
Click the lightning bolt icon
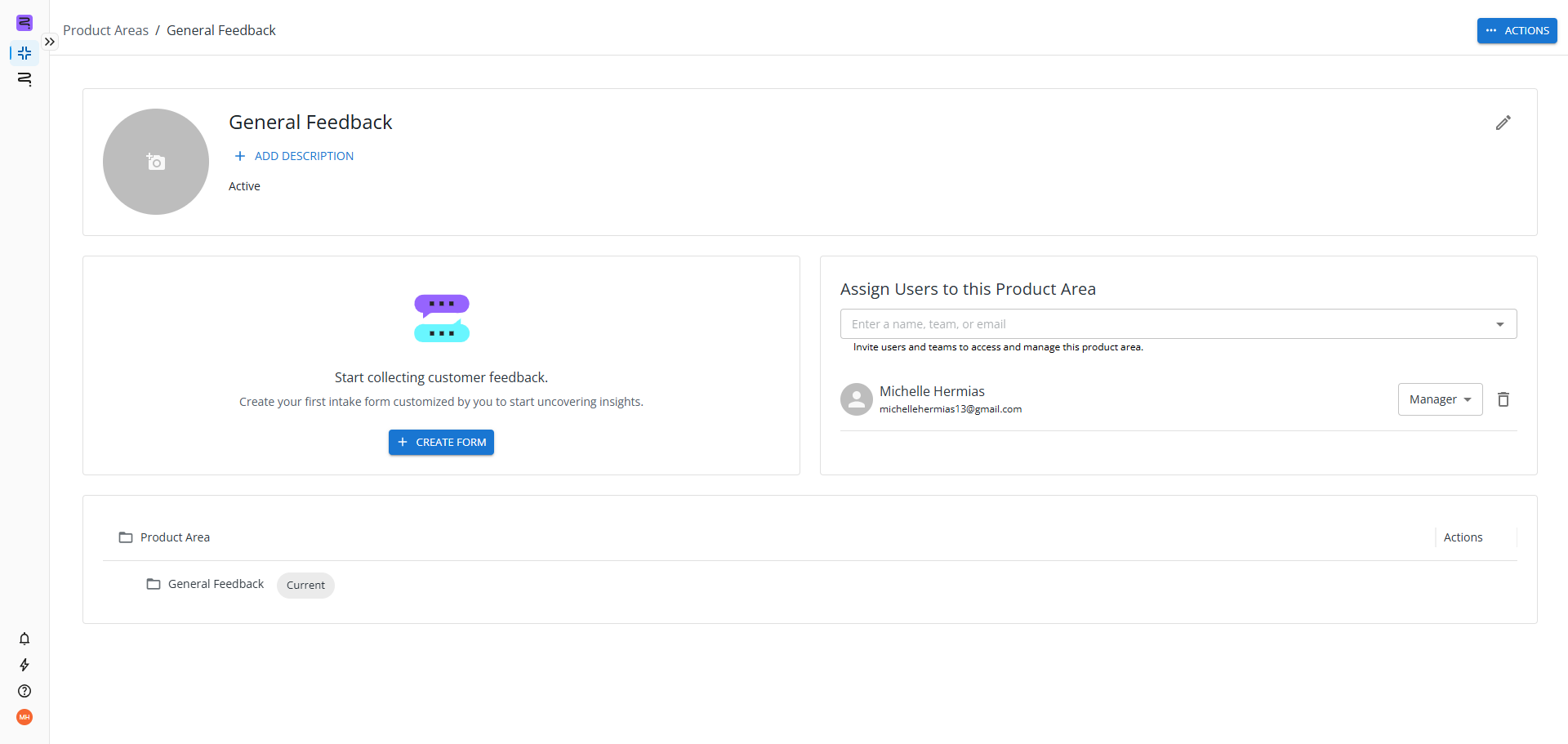coord(24,665)
